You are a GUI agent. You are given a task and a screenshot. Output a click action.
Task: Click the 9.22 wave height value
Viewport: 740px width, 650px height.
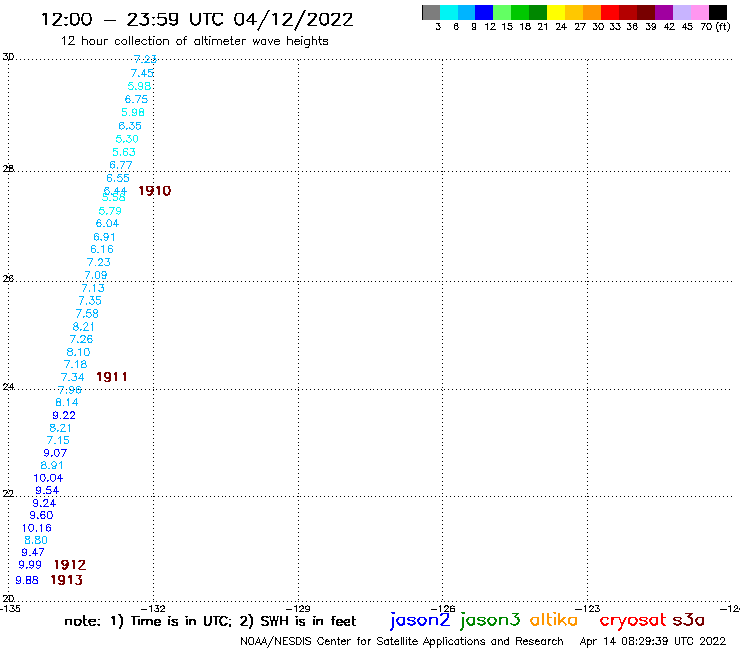click(64, 415)
